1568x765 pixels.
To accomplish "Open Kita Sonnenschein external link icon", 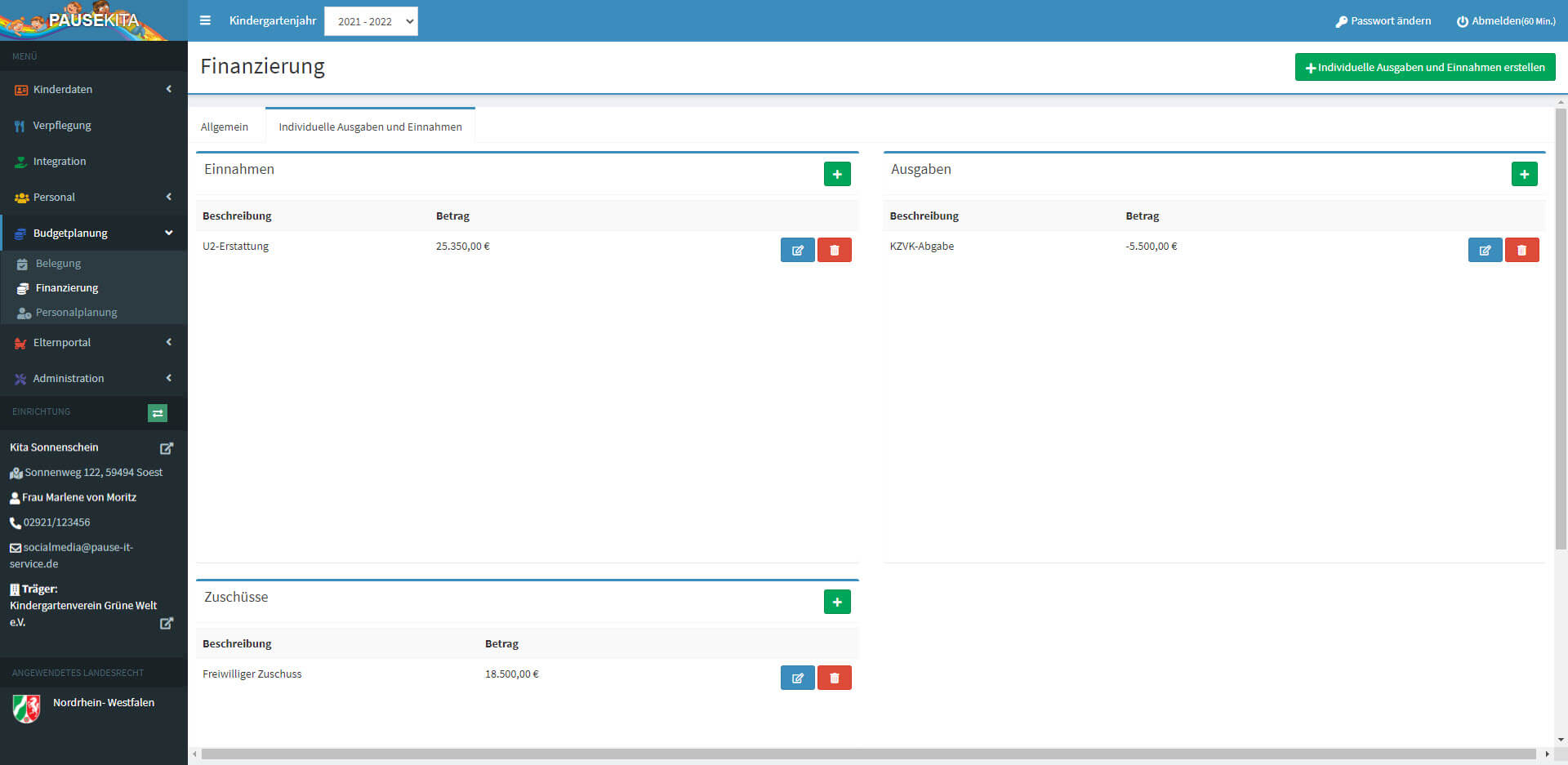I will click(167, 448).
